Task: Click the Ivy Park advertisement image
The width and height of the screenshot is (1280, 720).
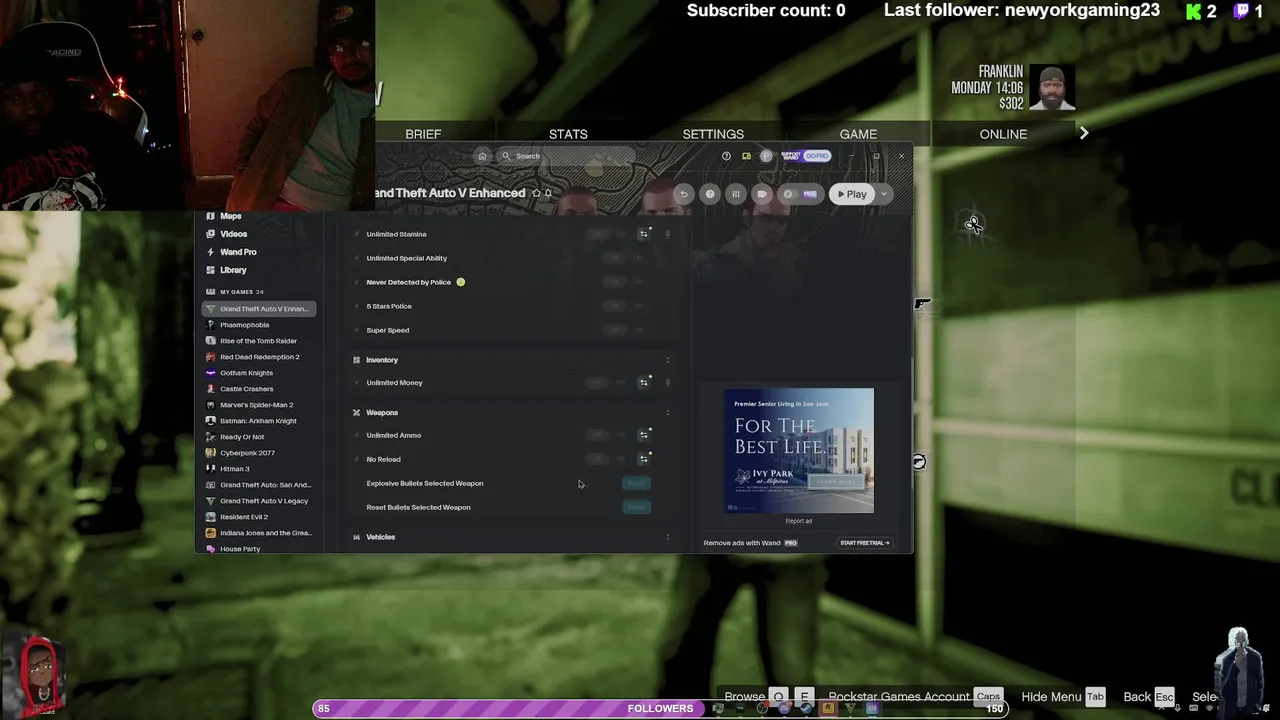Action: click(799, 451)
